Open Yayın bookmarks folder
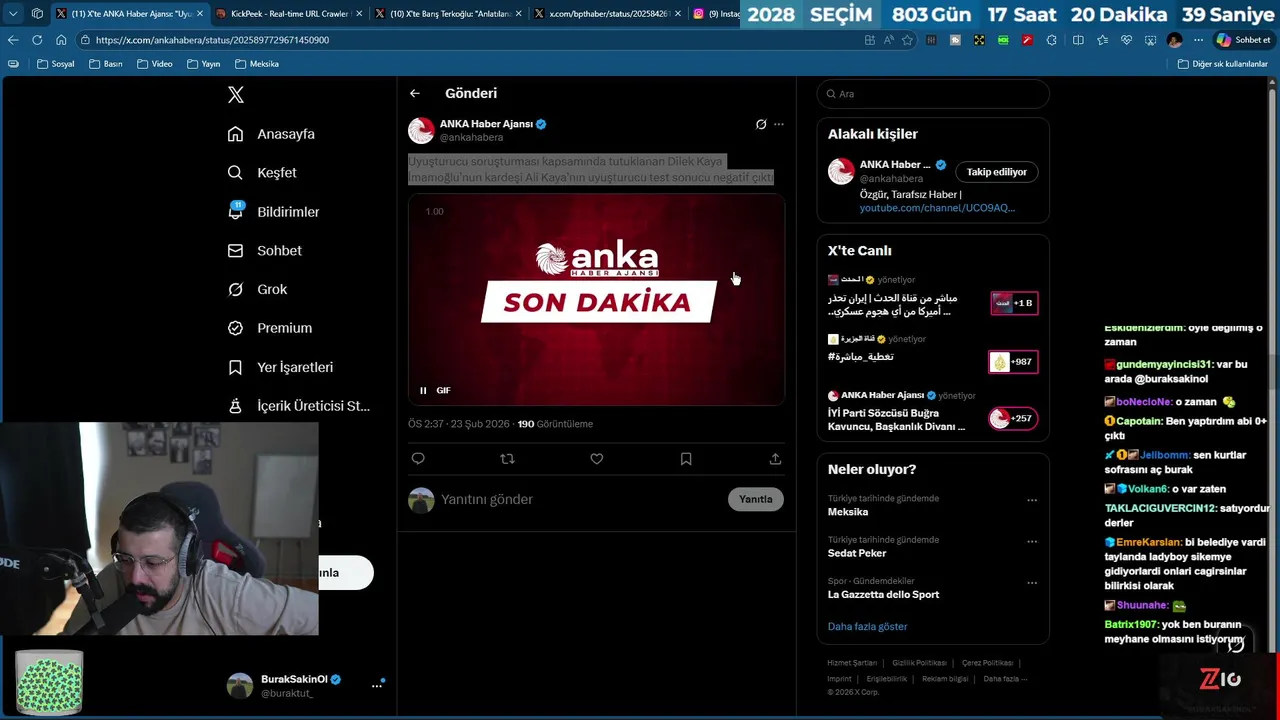1280x720 pixels. [203, 64]
